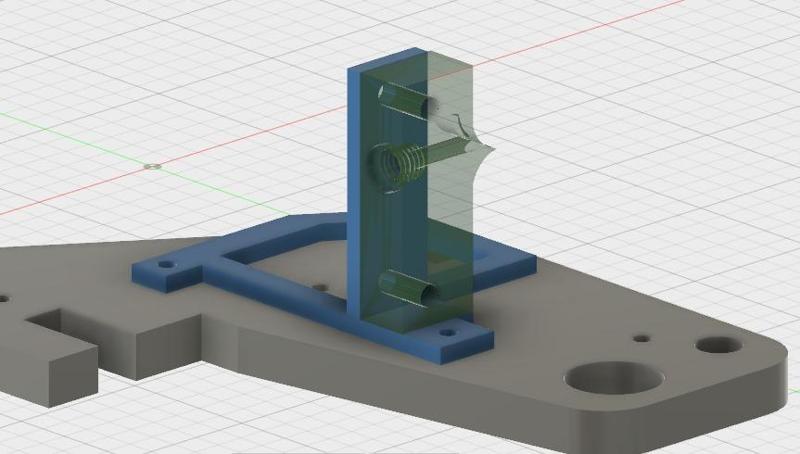This screenshot has height=454, width=800.
Task: Pick the lower cylindrical hole in green block
Action: [408, 289]
